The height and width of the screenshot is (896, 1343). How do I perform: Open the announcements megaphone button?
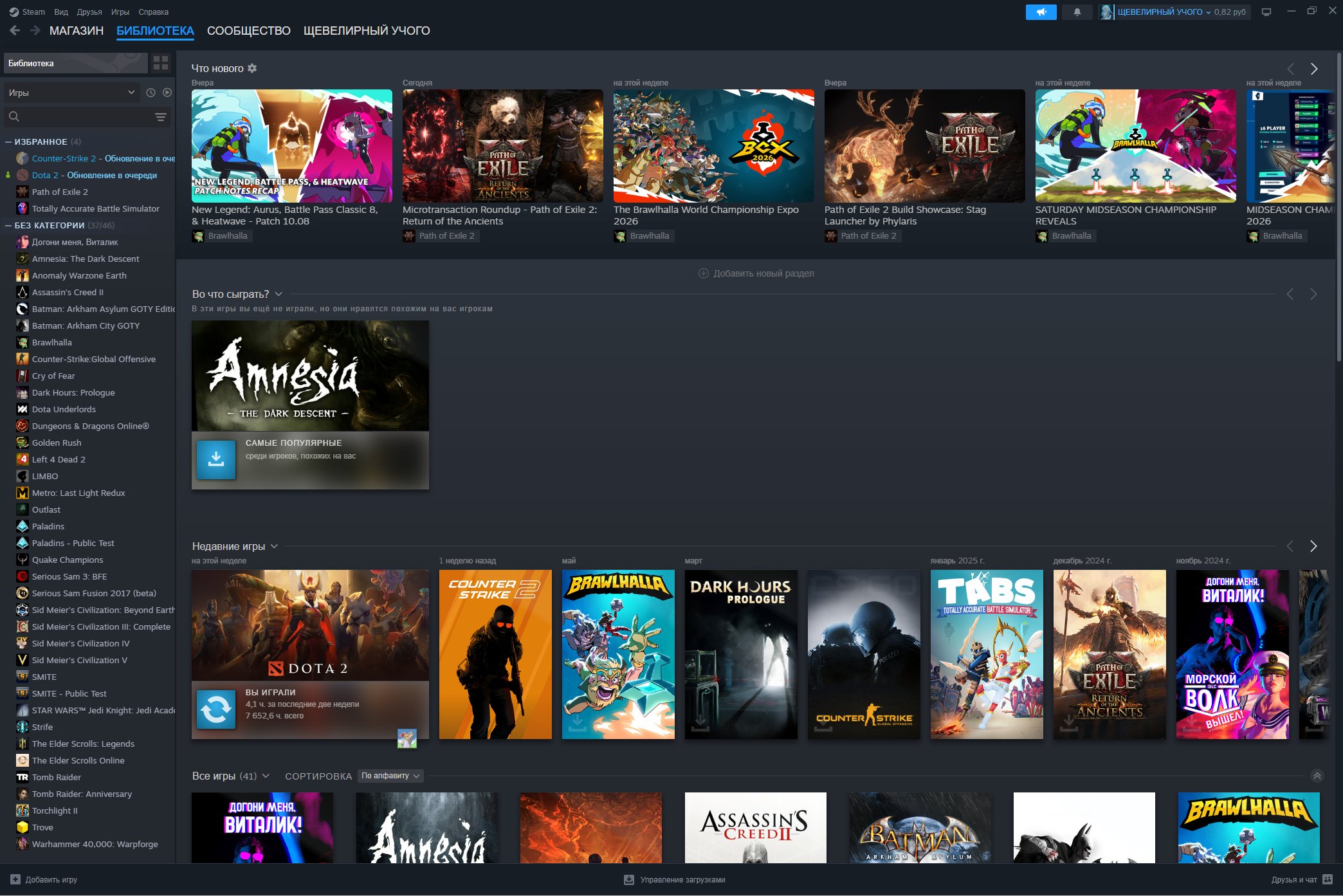[x=1041, y=12]
